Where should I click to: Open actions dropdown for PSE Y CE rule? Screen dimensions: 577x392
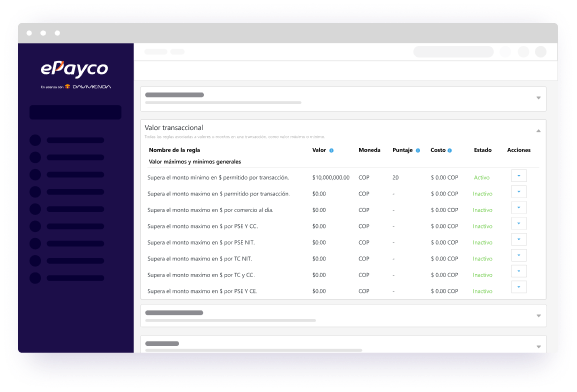(519, 287)
